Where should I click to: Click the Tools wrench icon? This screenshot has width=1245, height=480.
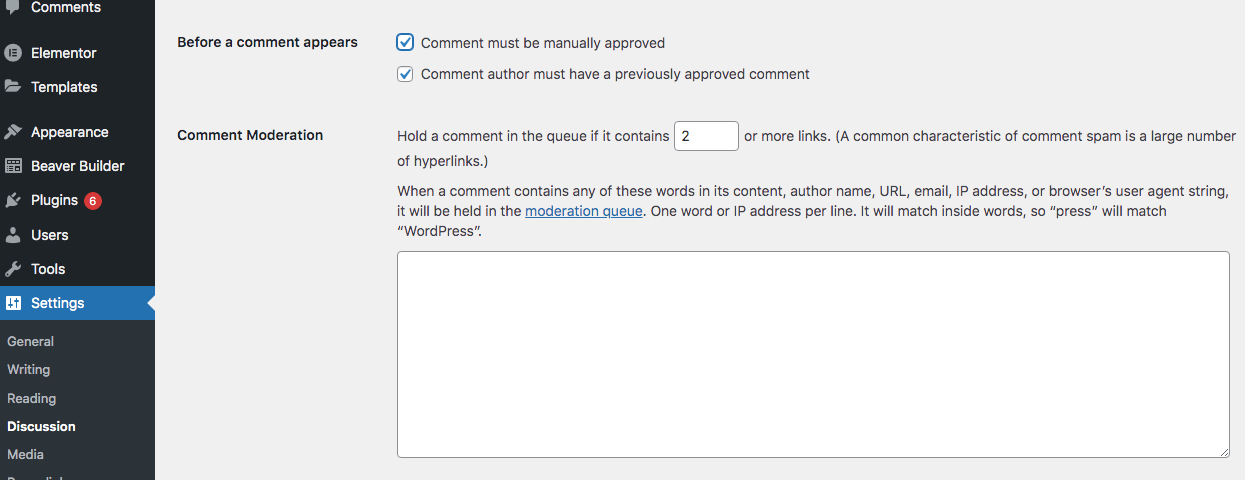pos(13,269)
